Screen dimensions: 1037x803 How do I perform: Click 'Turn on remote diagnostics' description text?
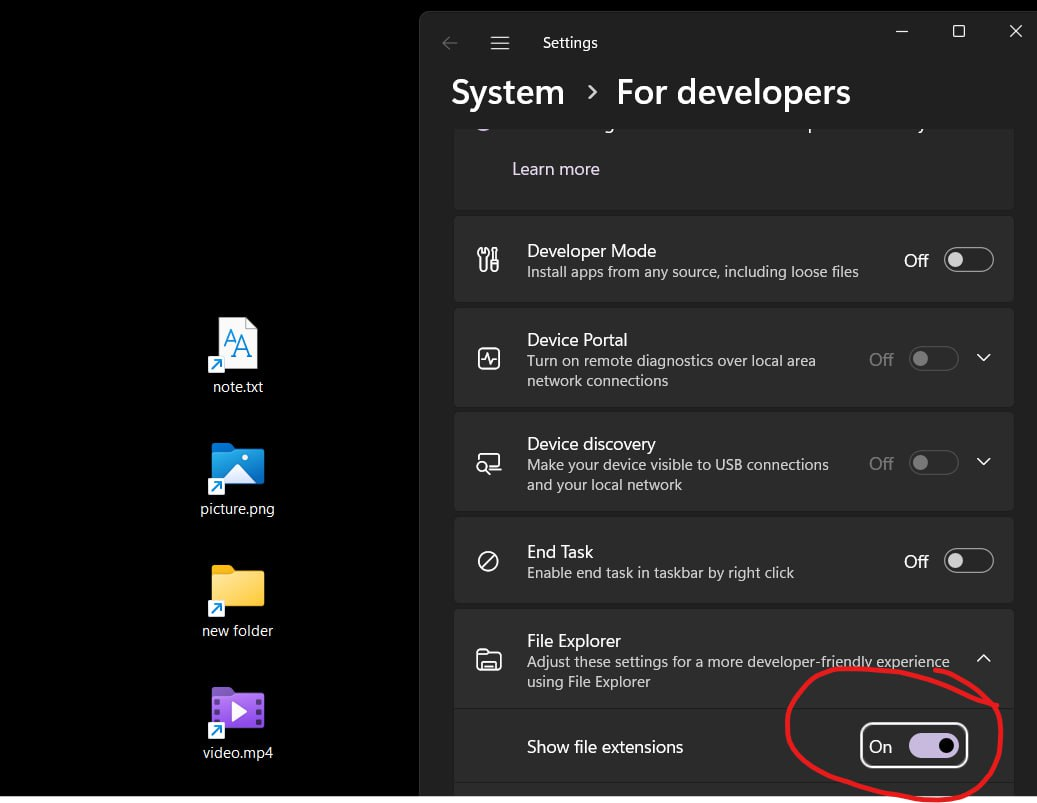[x=671, y=370]
